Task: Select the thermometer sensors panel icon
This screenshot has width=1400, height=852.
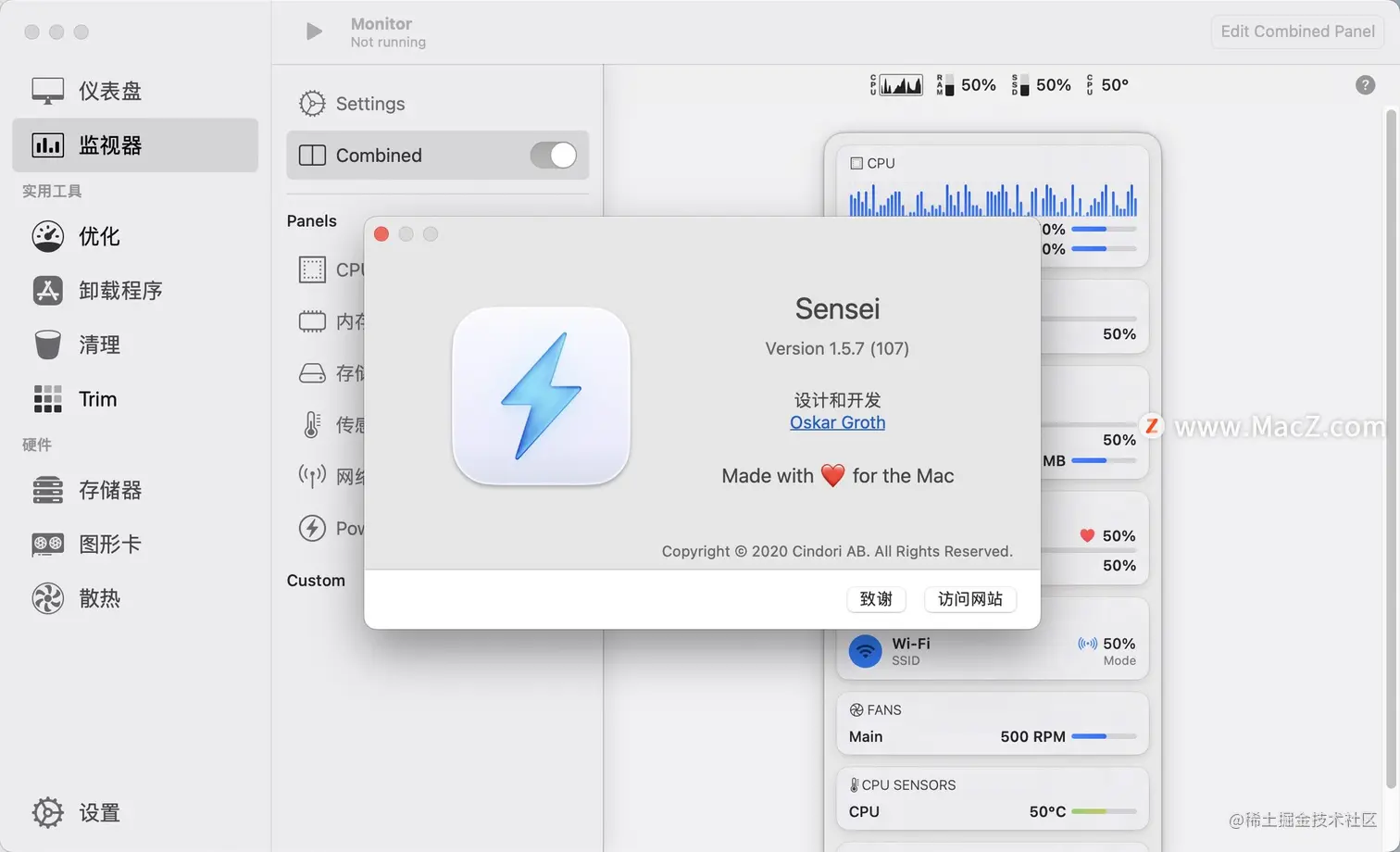Action: click(x=312, y=425)
